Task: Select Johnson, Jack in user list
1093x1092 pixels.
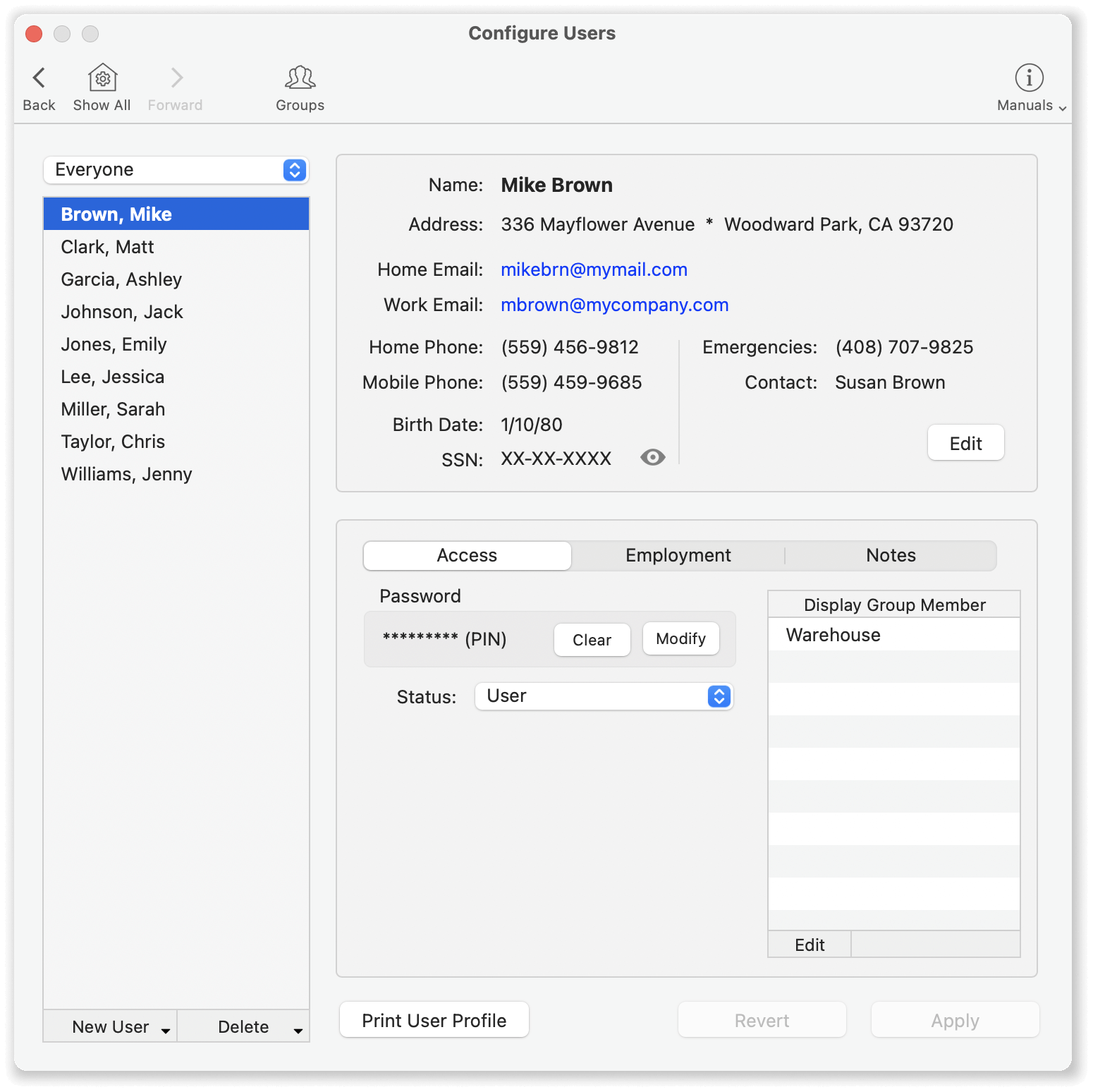Action: (176, 312)
